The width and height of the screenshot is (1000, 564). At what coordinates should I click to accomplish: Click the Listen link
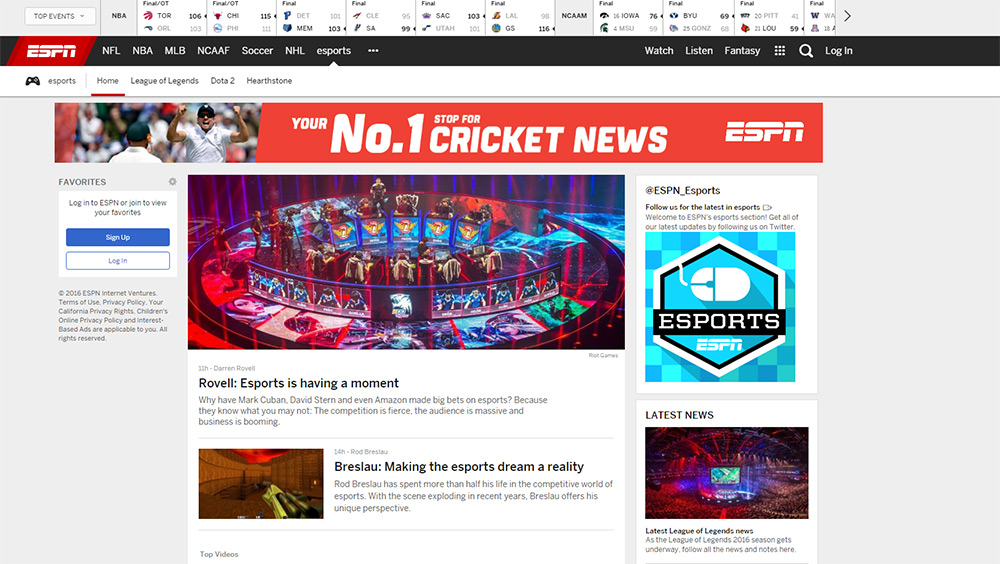click(x=699, y=51)
